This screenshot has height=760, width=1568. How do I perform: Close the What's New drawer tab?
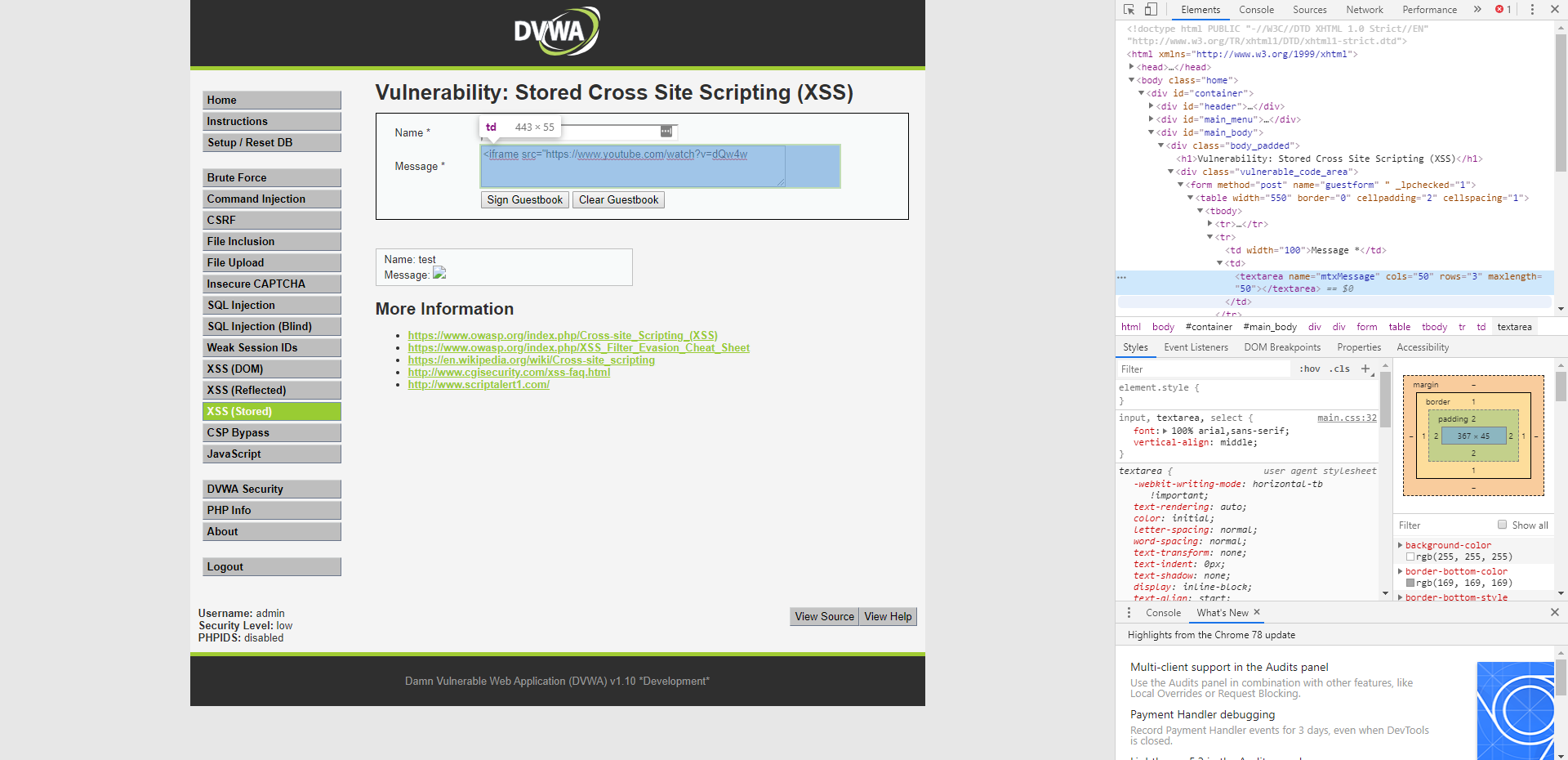tap(1257, 612)
